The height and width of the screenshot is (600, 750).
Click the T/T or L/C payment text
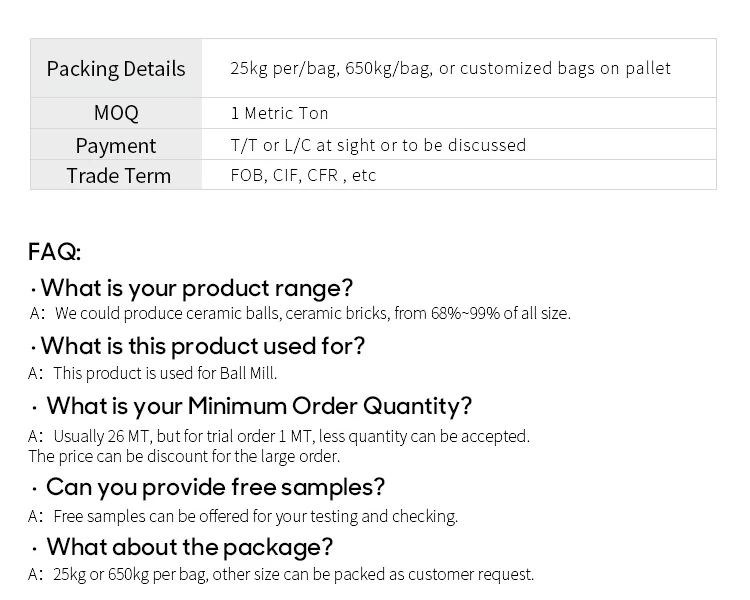(x=378, y=145)
